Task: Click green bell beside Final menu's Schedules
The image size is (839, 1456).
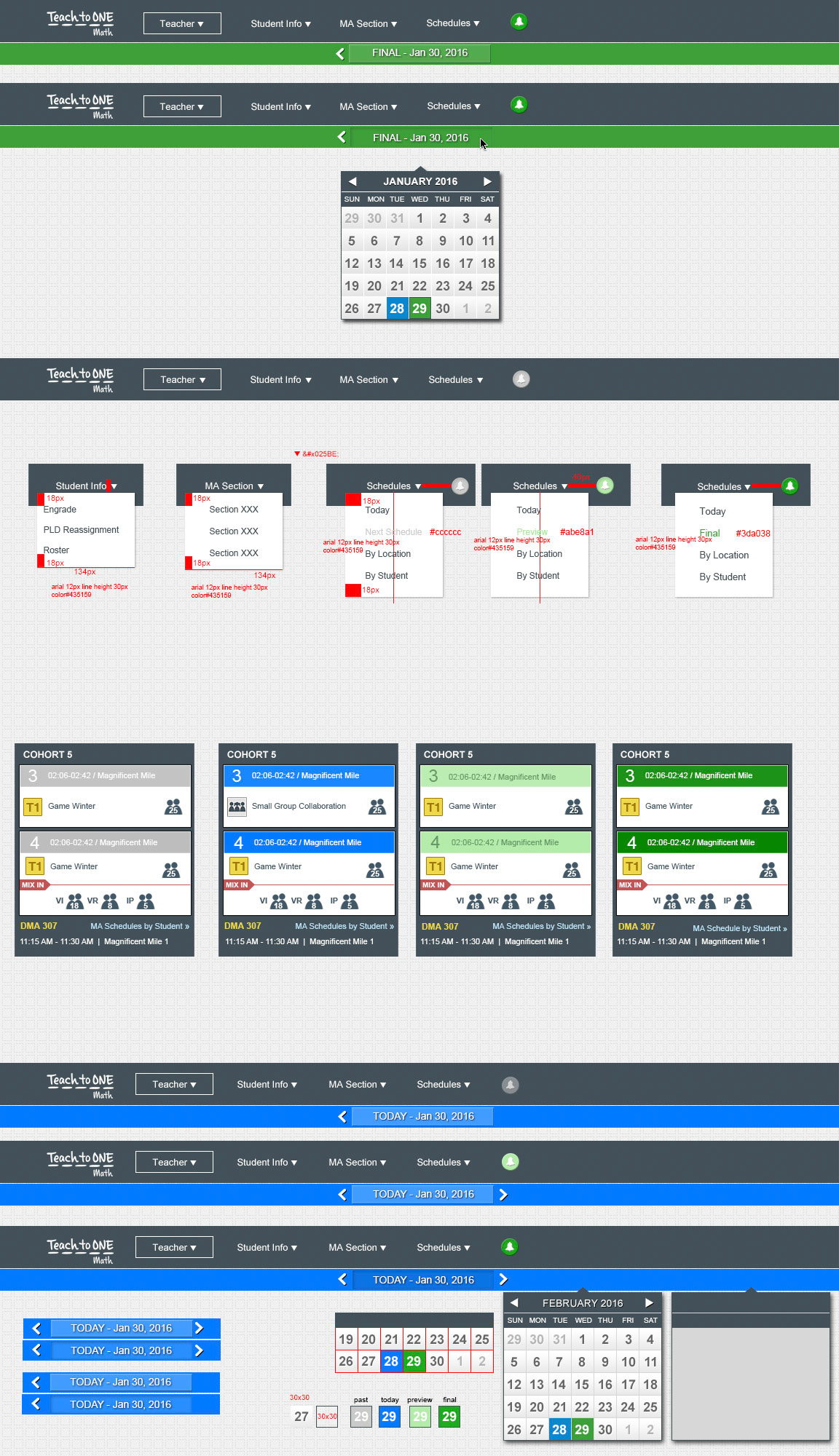Action: pyautogui.click(x=790, y=486)
